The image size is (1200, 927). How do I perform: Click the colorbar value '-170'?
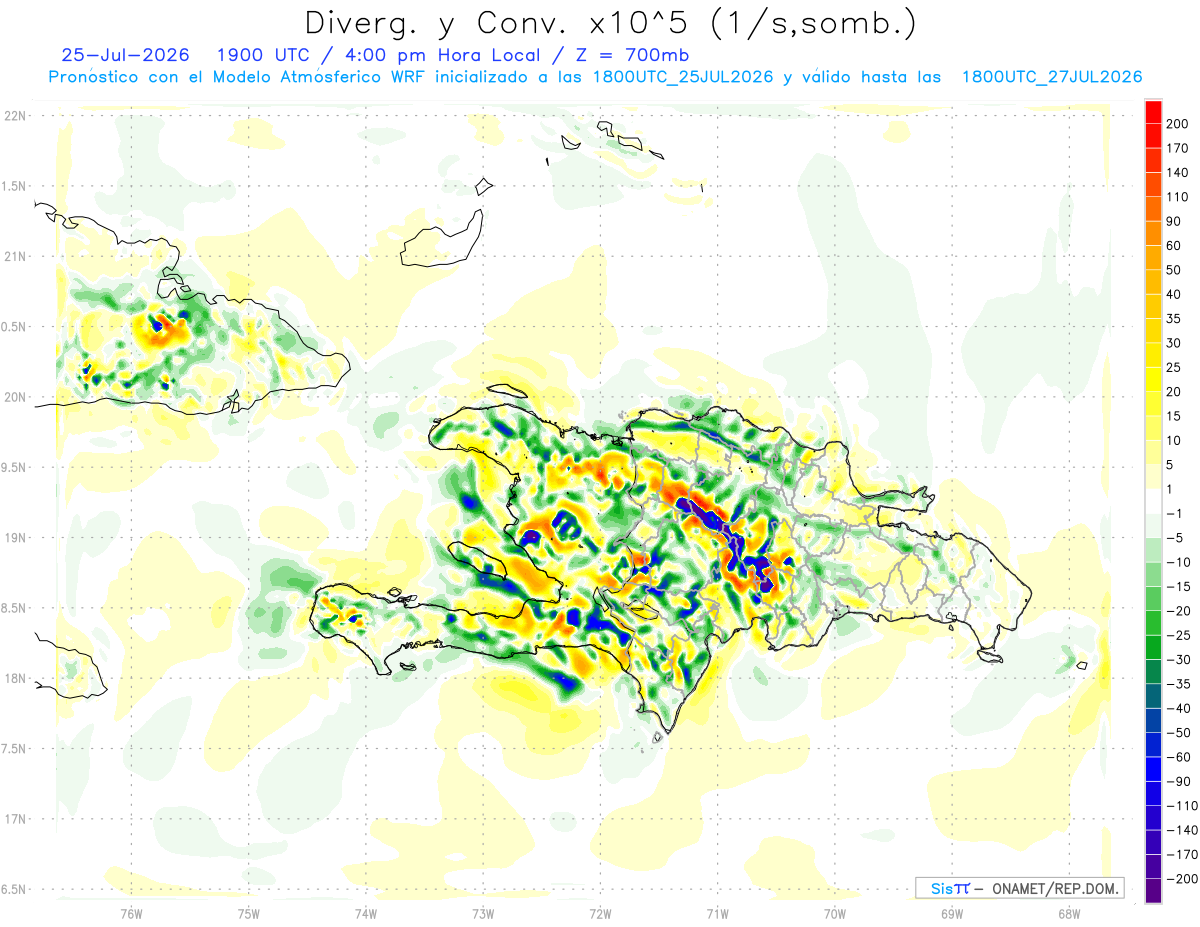tap(1183, 854)
